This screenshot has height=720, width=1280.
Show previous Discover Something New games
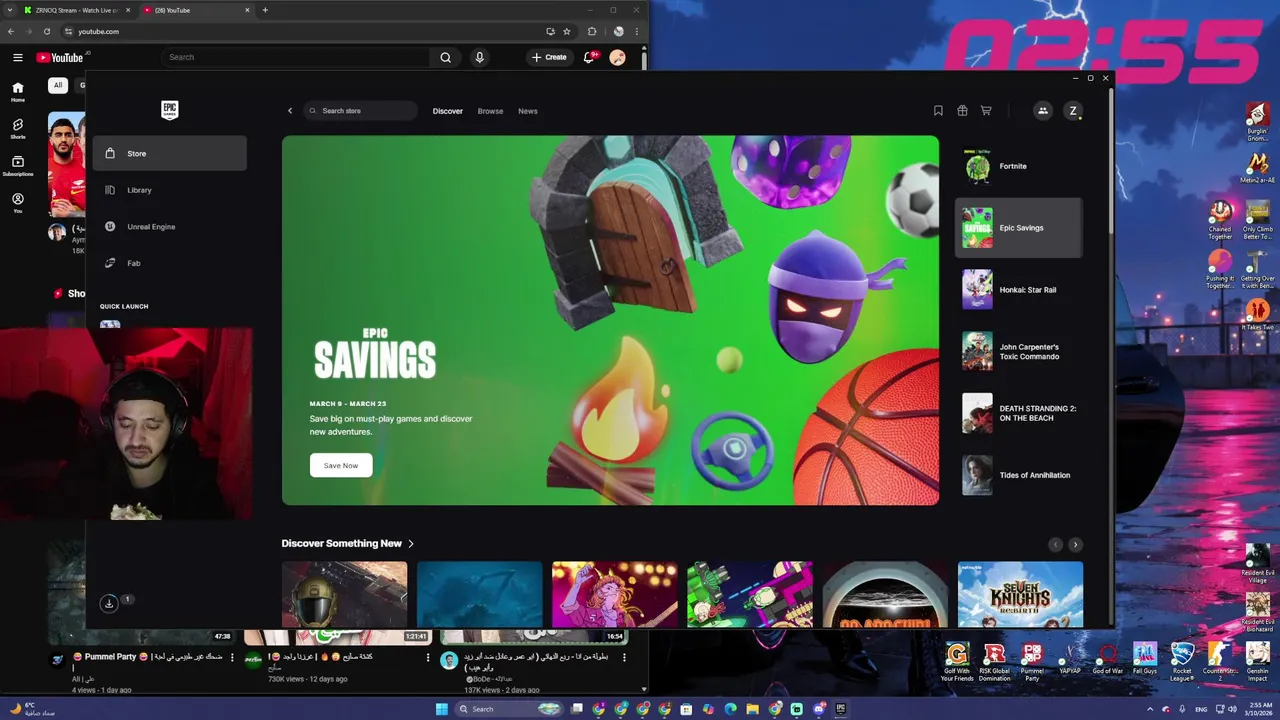(1055, 545)
